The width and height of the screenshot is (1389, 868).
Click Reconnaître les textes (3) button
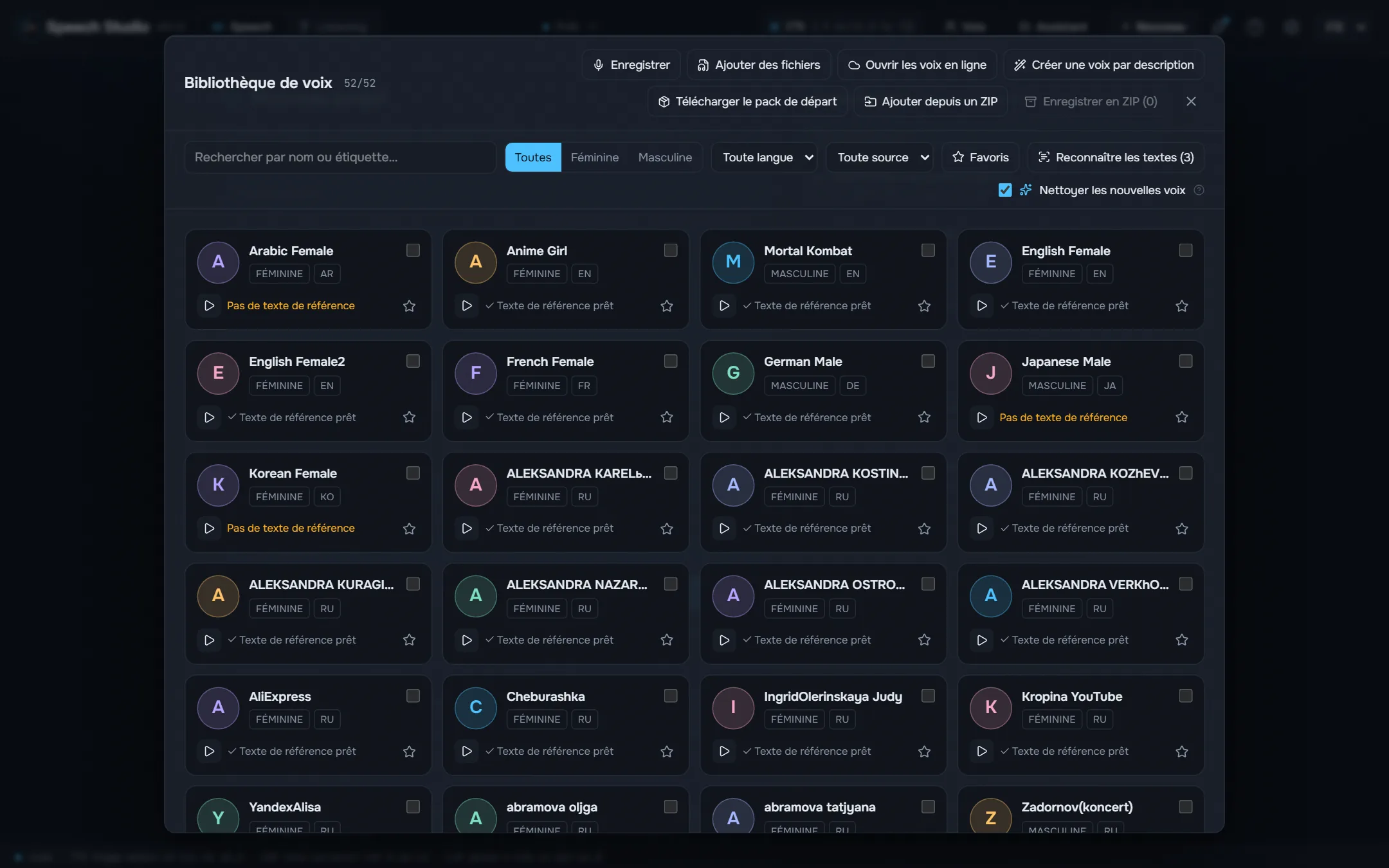(x=1116, y=158)
